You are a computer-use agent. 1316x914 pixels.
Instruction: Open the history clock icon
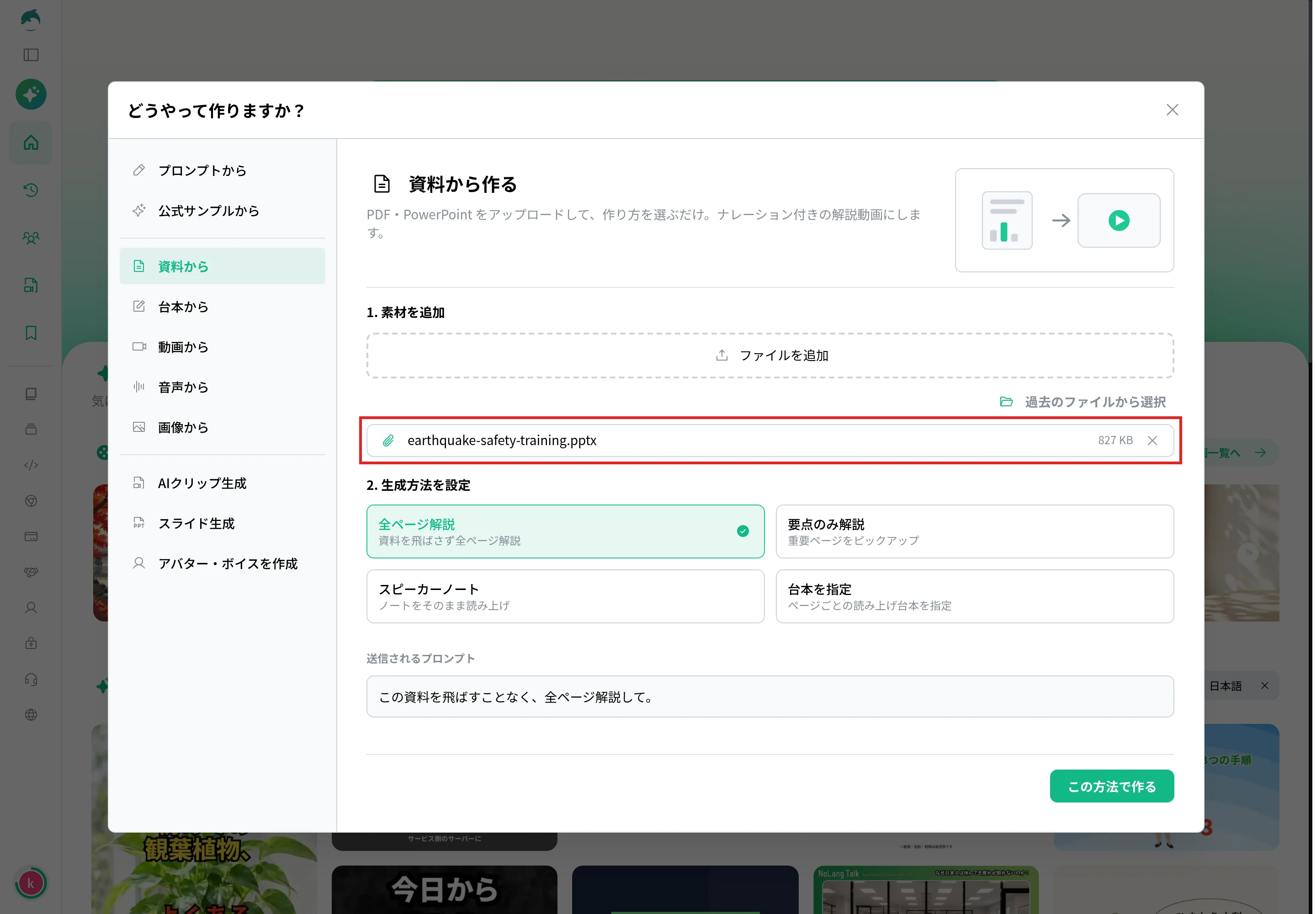(31, 190)
